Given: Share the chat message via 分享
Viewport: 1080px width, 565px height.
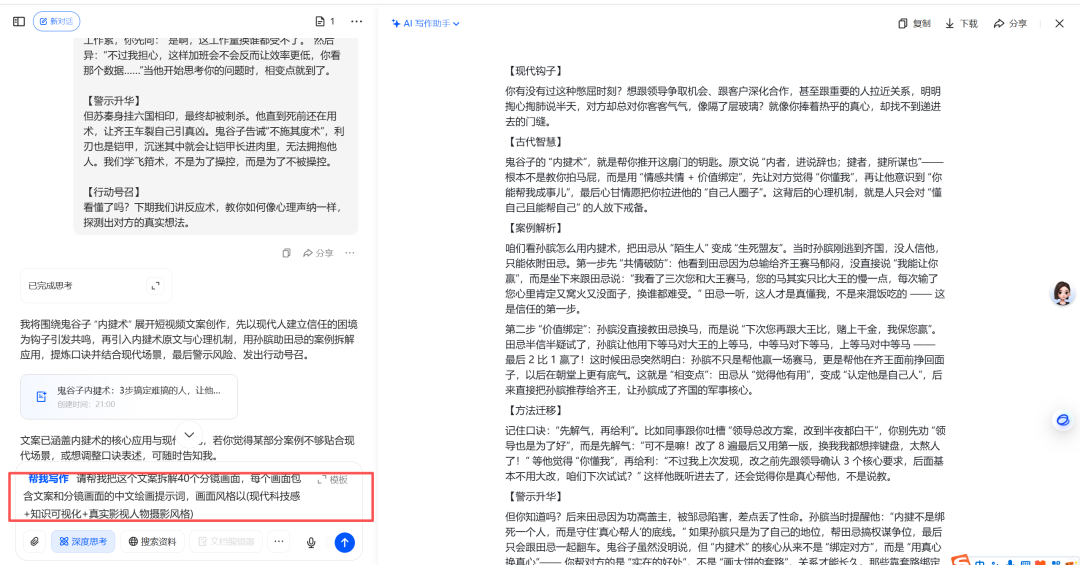Looking at the screenshot, I should 318,253.
